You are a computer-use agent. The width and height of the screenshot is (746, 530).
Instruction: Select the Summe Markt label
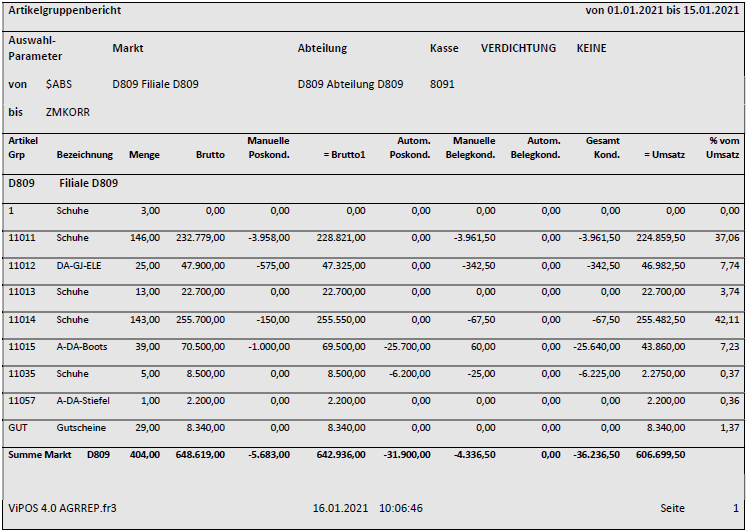[x=41, y=454]
